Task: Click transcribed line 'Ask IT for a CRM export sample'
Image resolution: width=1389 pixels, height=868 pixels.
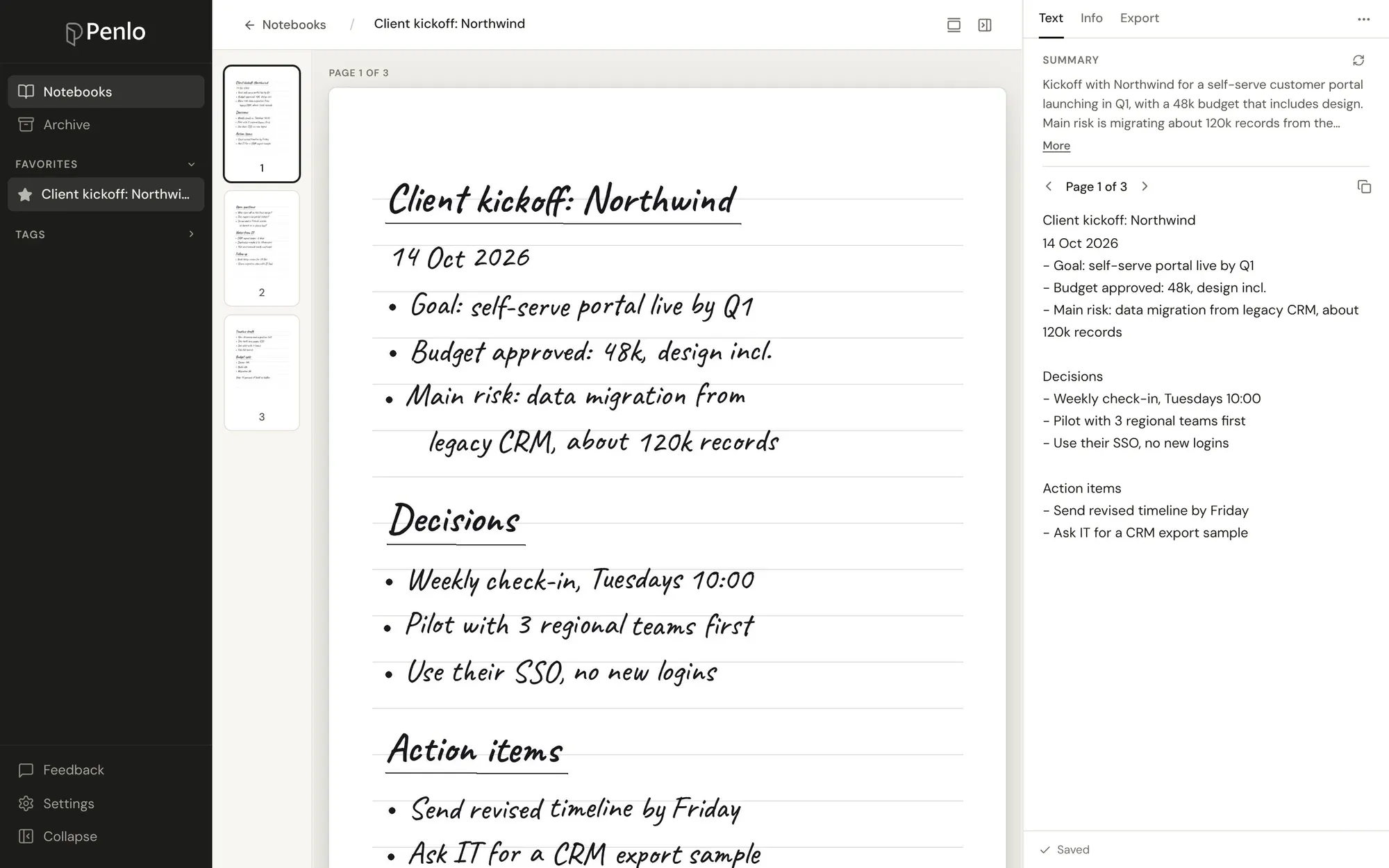Action: coord(1145,533)
